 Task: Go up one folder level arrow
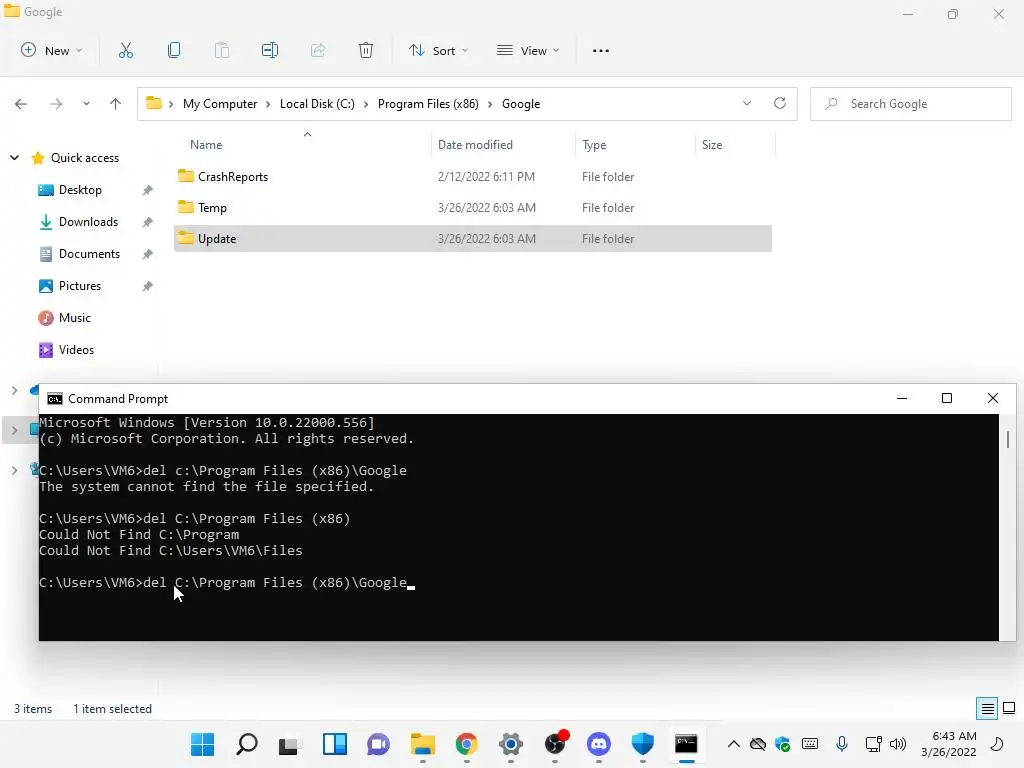(116, 104)
